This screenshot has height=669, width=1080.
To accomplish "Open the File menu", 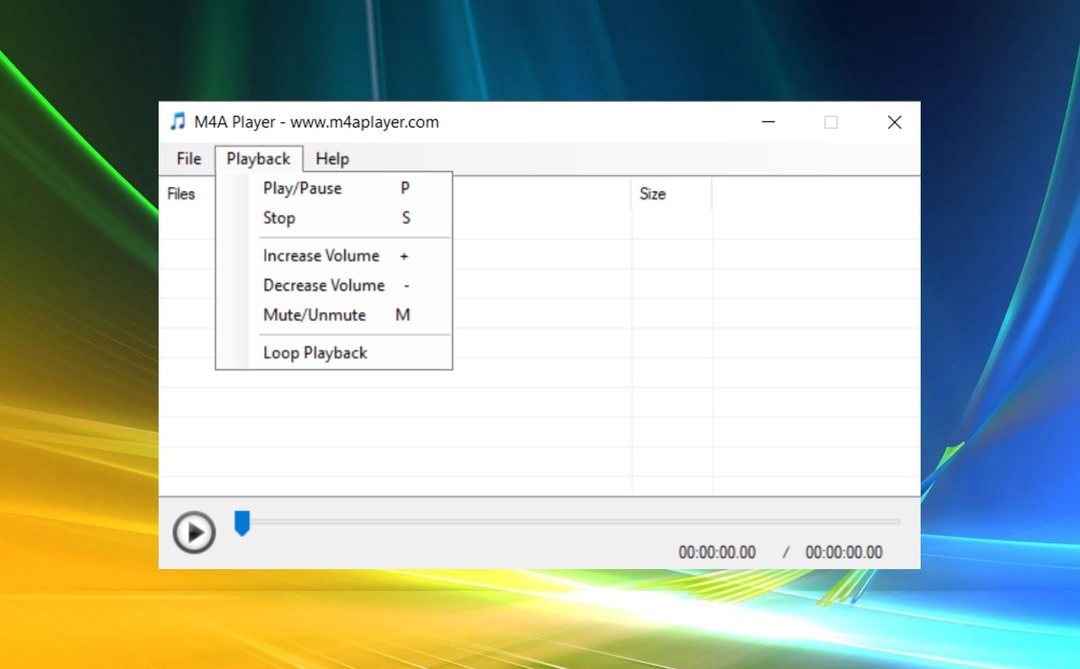I will pyautogui.click(x=188, y=158).
